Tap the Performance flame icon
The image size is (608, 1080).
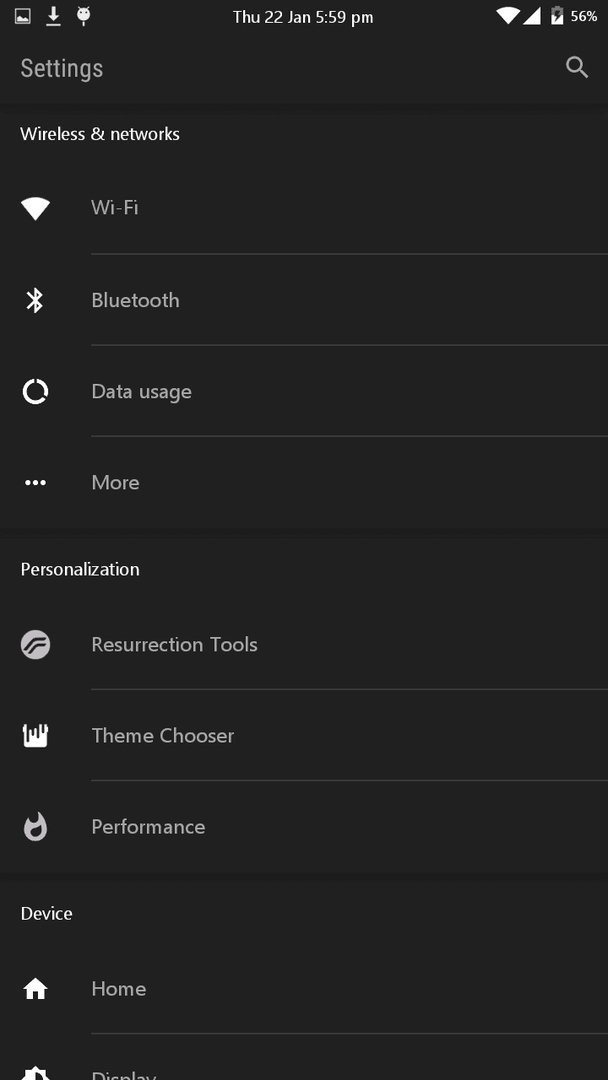[35, 827]
